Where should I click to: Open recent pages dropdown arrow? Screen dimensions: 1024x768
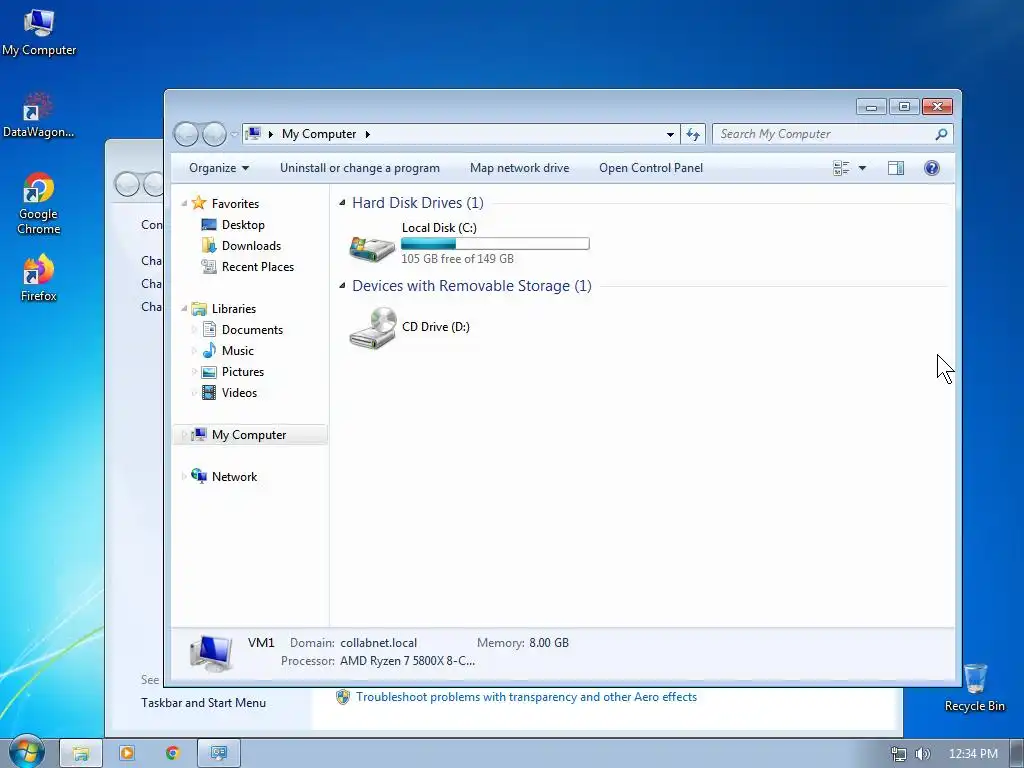pos(234,135)
